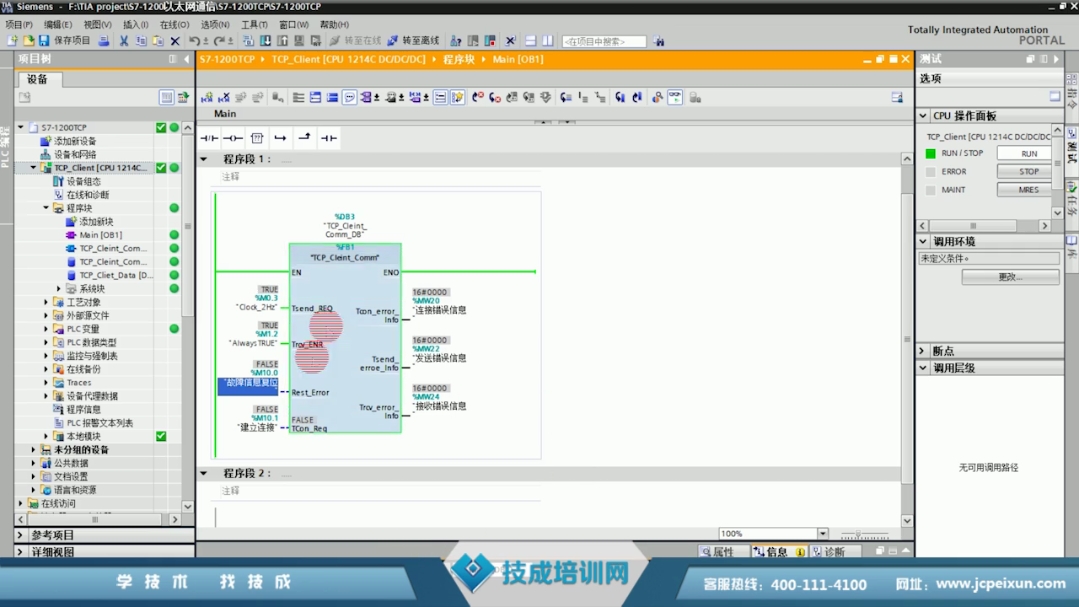The image size is (1079, 607).
Task: Click the copy icon in main toolbar
Action: [x=141, y=41]
